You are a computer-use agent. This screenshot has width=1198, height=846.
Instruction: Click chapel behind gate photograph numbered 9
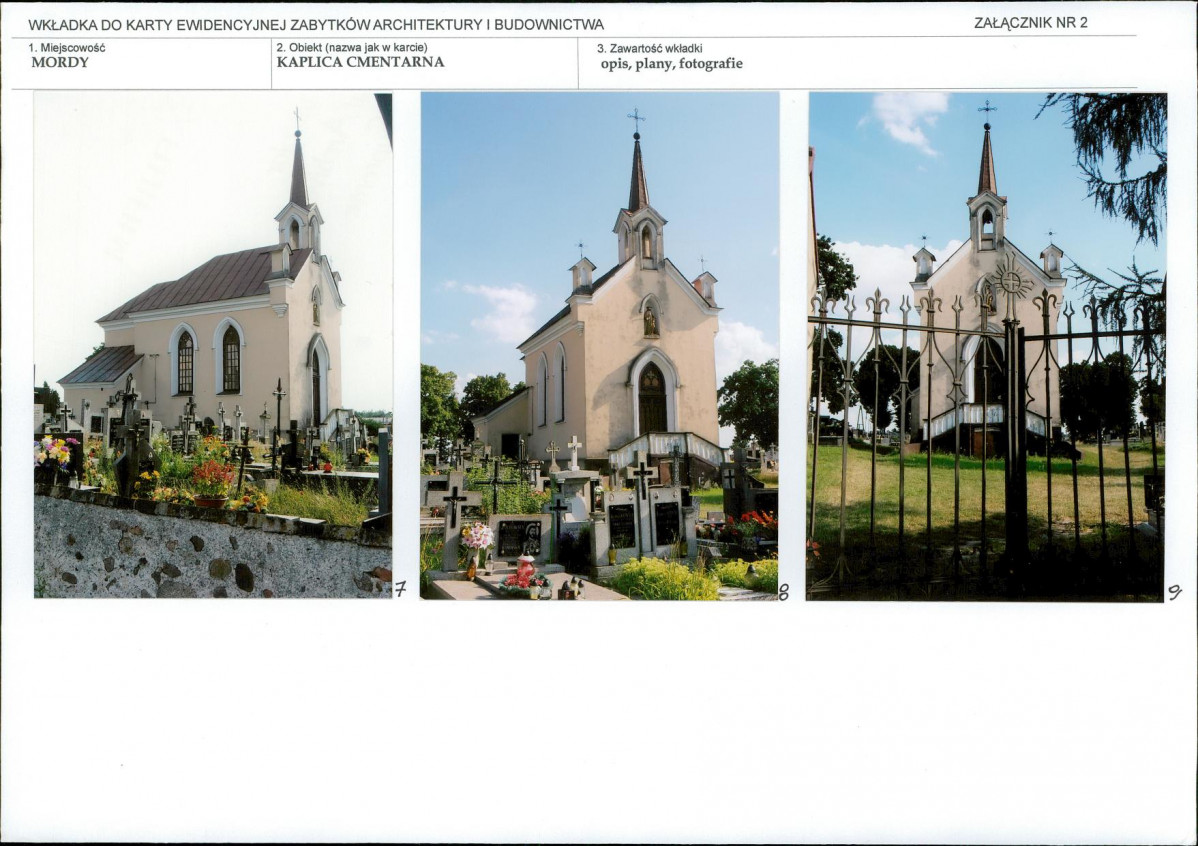tap(986, 346)
